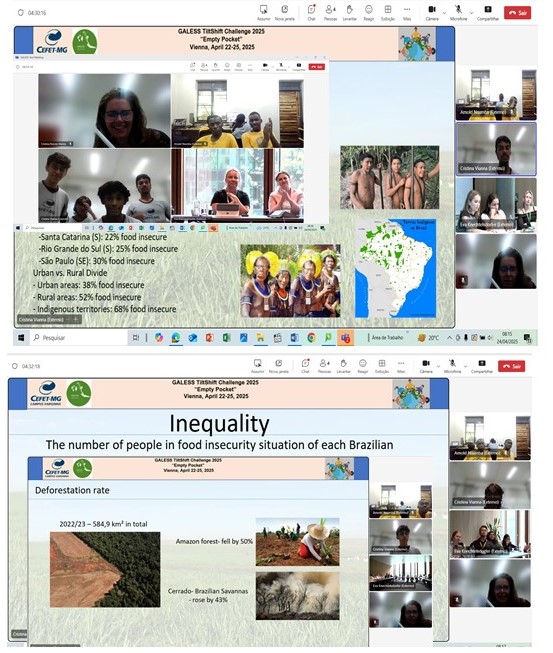The image size is (553, 653).
Task: Click the Windows Start button
Action: coord(21,338)
